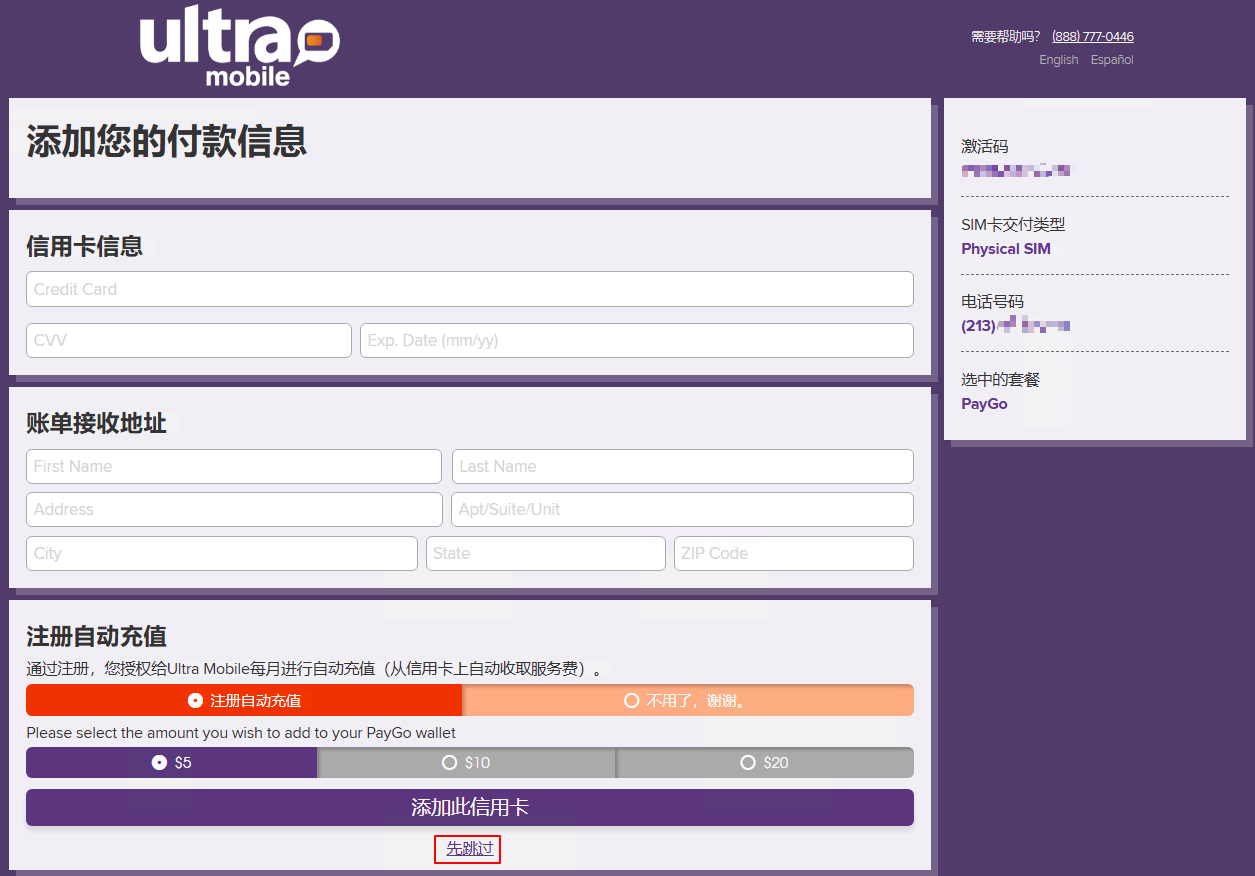Select the $10 PayGo amount

pyautogui.click(x=466, y=762)
